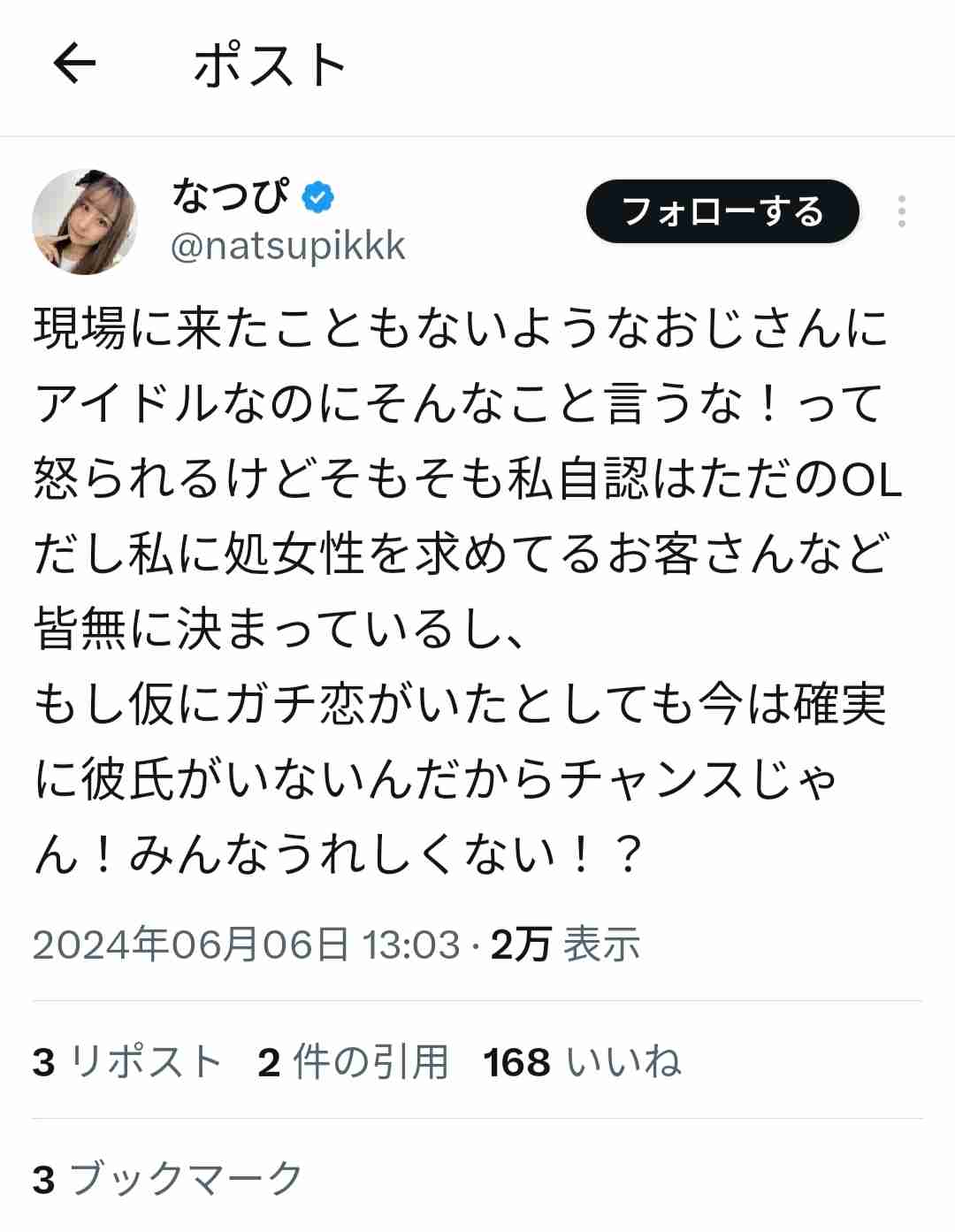Click the display name なつぴ
The width and height of the screenshot is (955, 1232).
tap(231, 195)
